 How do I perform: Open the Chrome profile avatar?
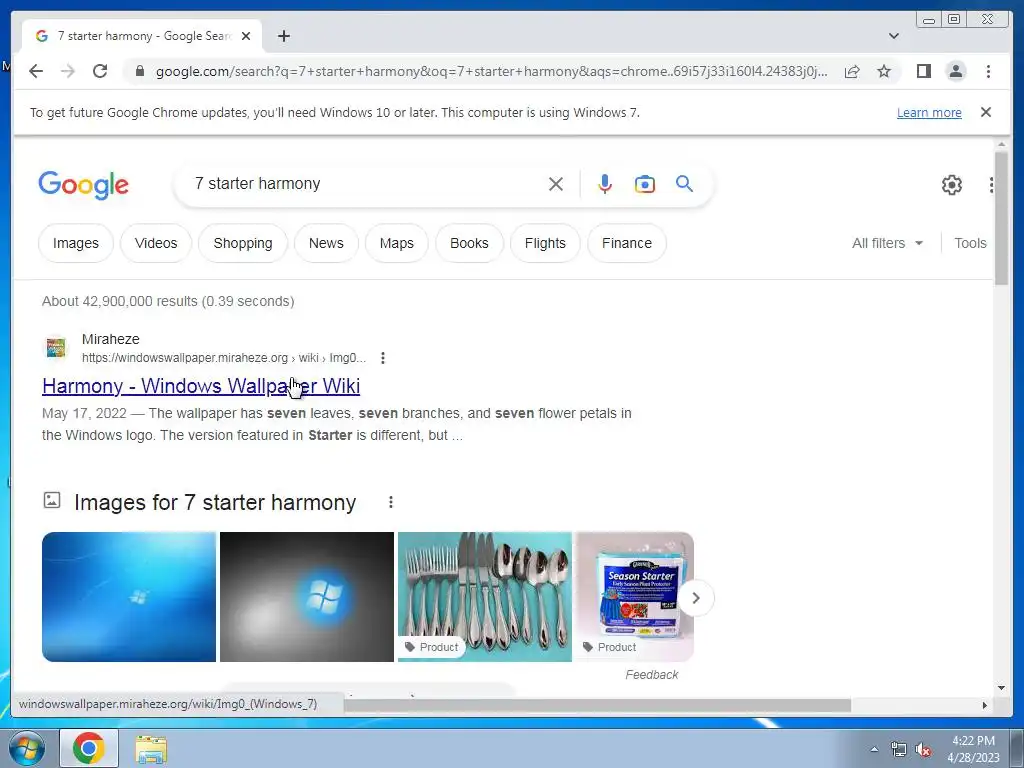[x=955, y=71]
